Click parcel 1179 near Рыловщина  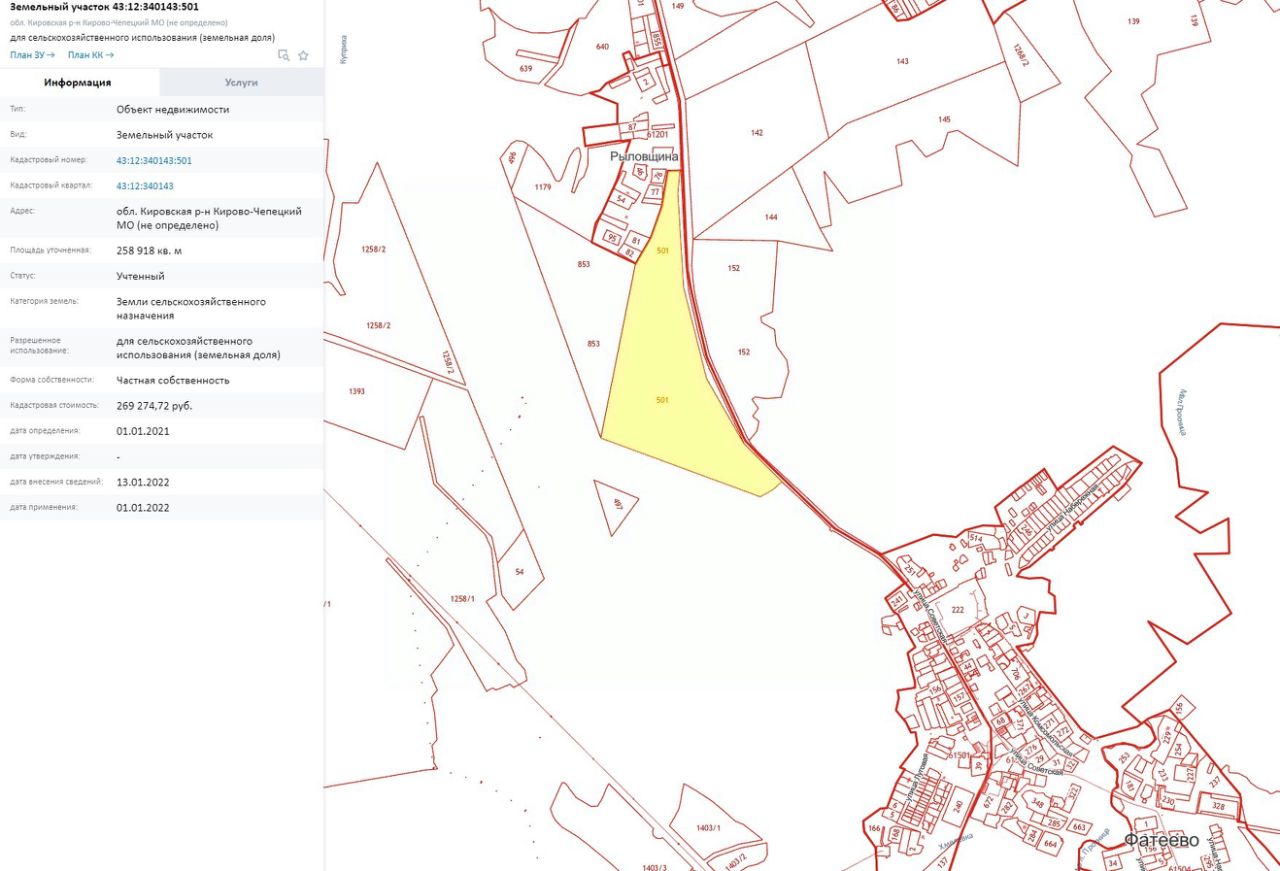pos(543,187)
